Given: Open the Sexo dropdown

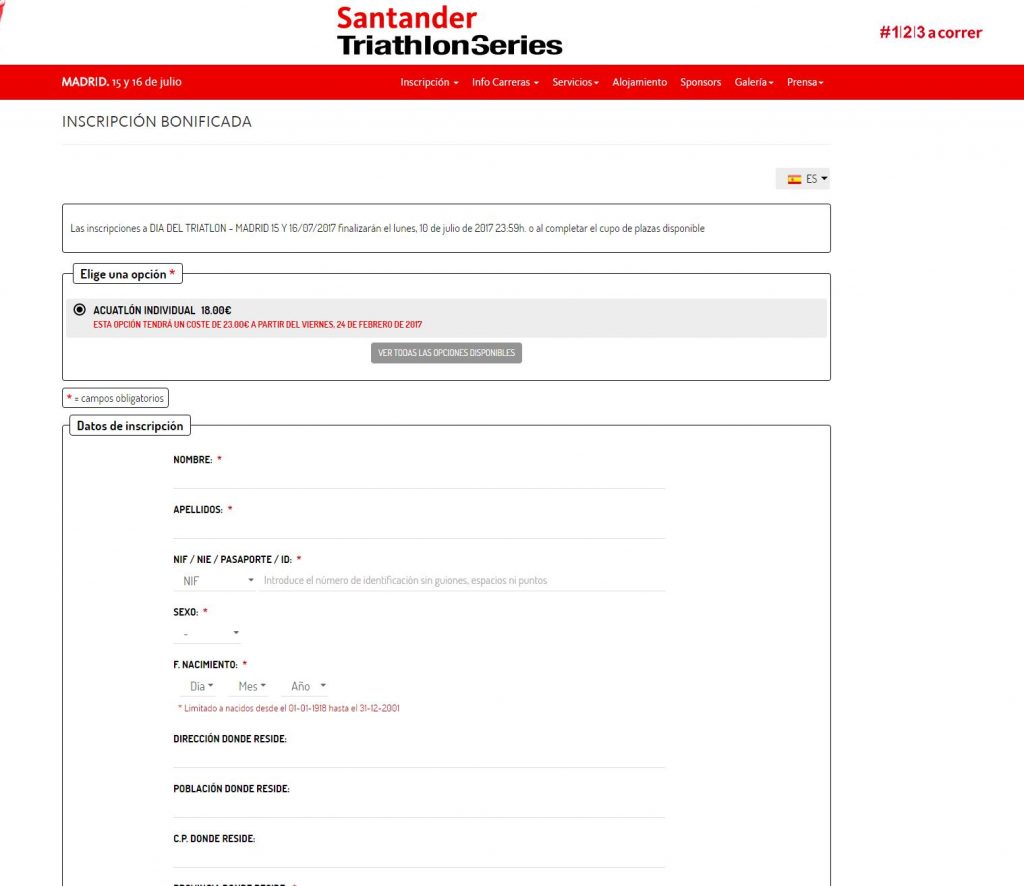Looking at the screenshot, I should click(208, 633).
